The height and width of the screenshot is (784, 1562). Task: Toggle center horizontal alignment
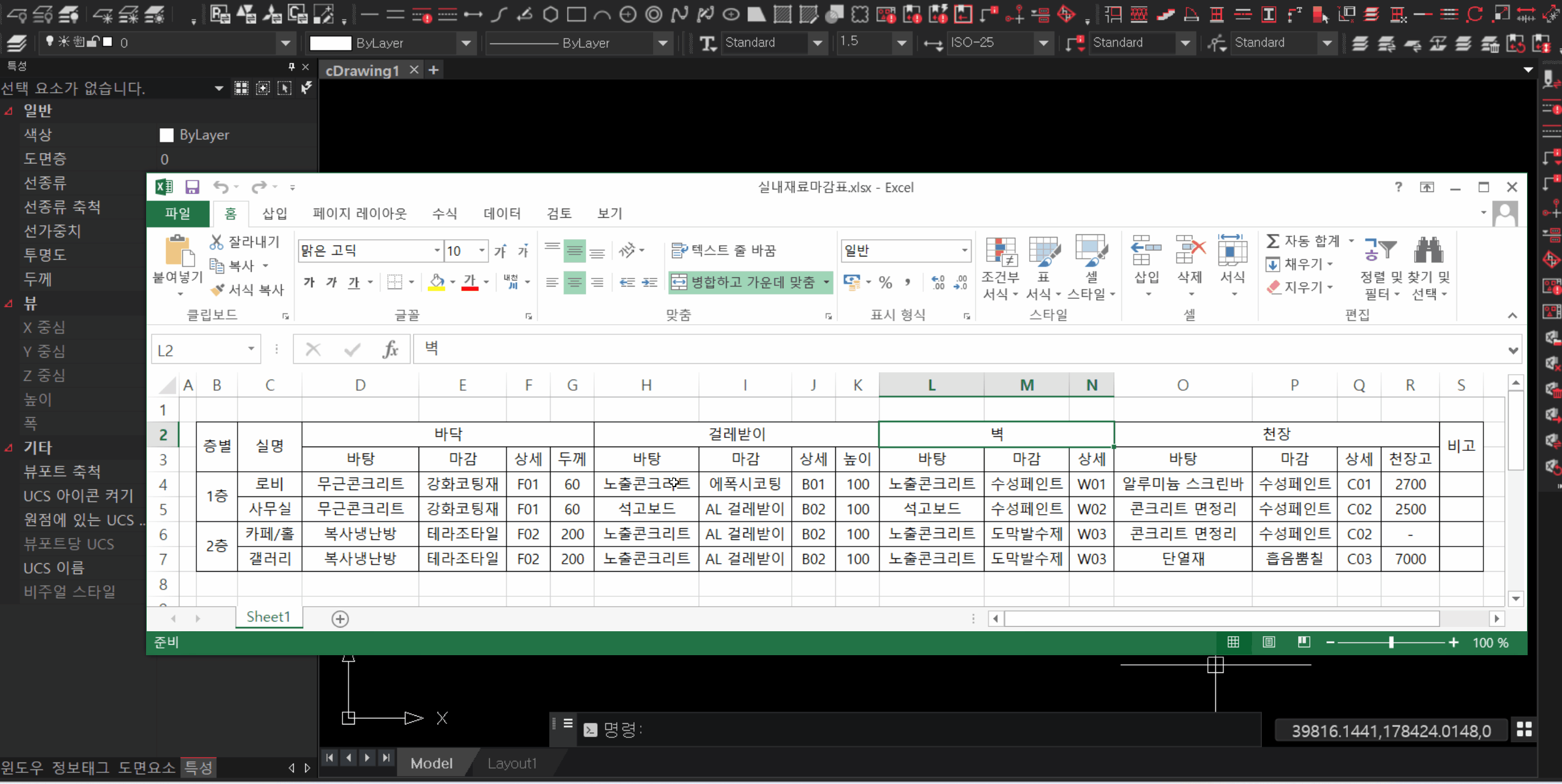[574, 282]
